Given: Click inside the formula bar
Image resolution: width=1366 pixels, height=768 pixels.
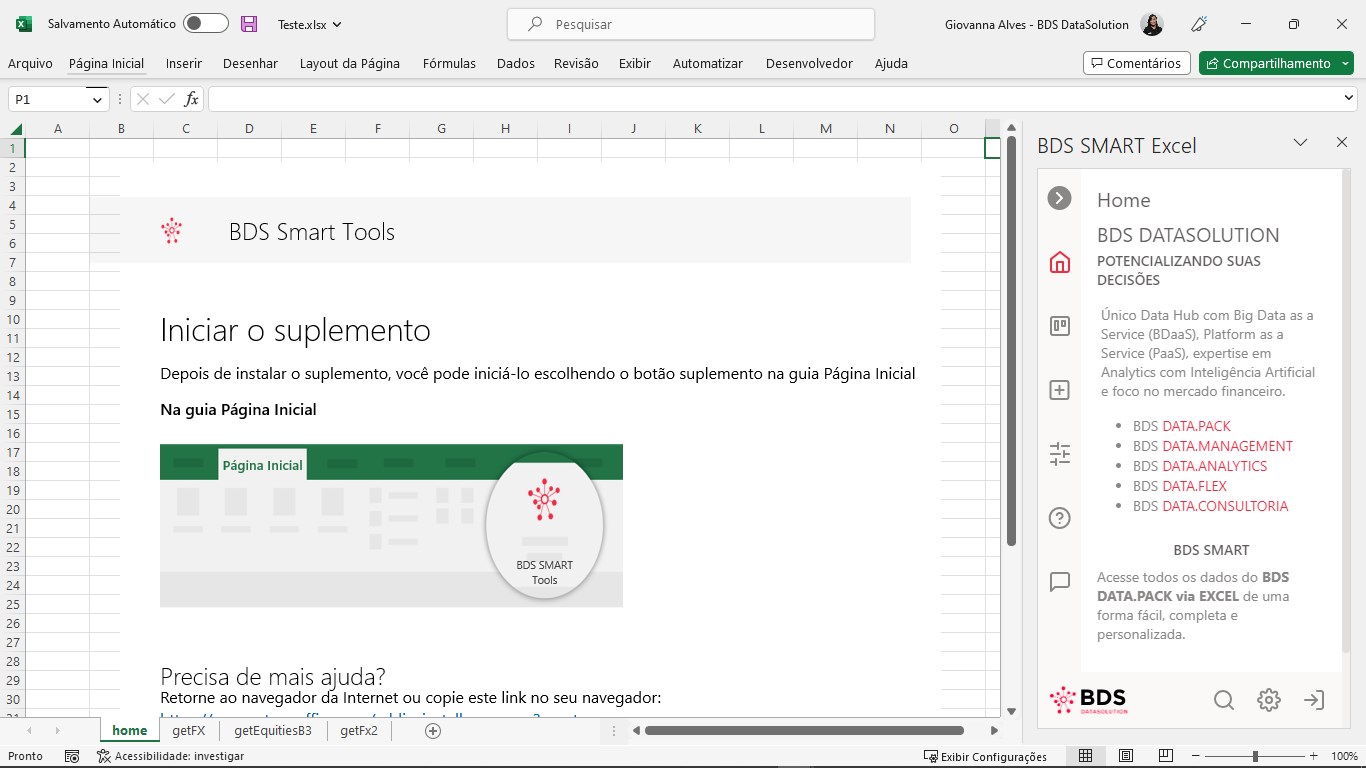Looking at the screenshot, I should click(773, 99).
